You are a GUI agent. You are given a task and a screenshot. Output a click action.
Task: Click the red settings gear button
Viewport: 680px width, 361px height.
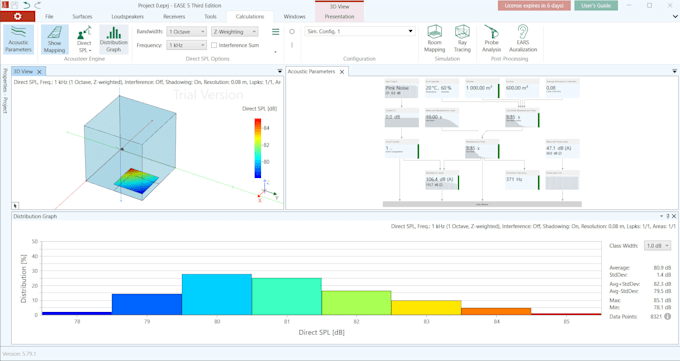(x=17, y=16)
